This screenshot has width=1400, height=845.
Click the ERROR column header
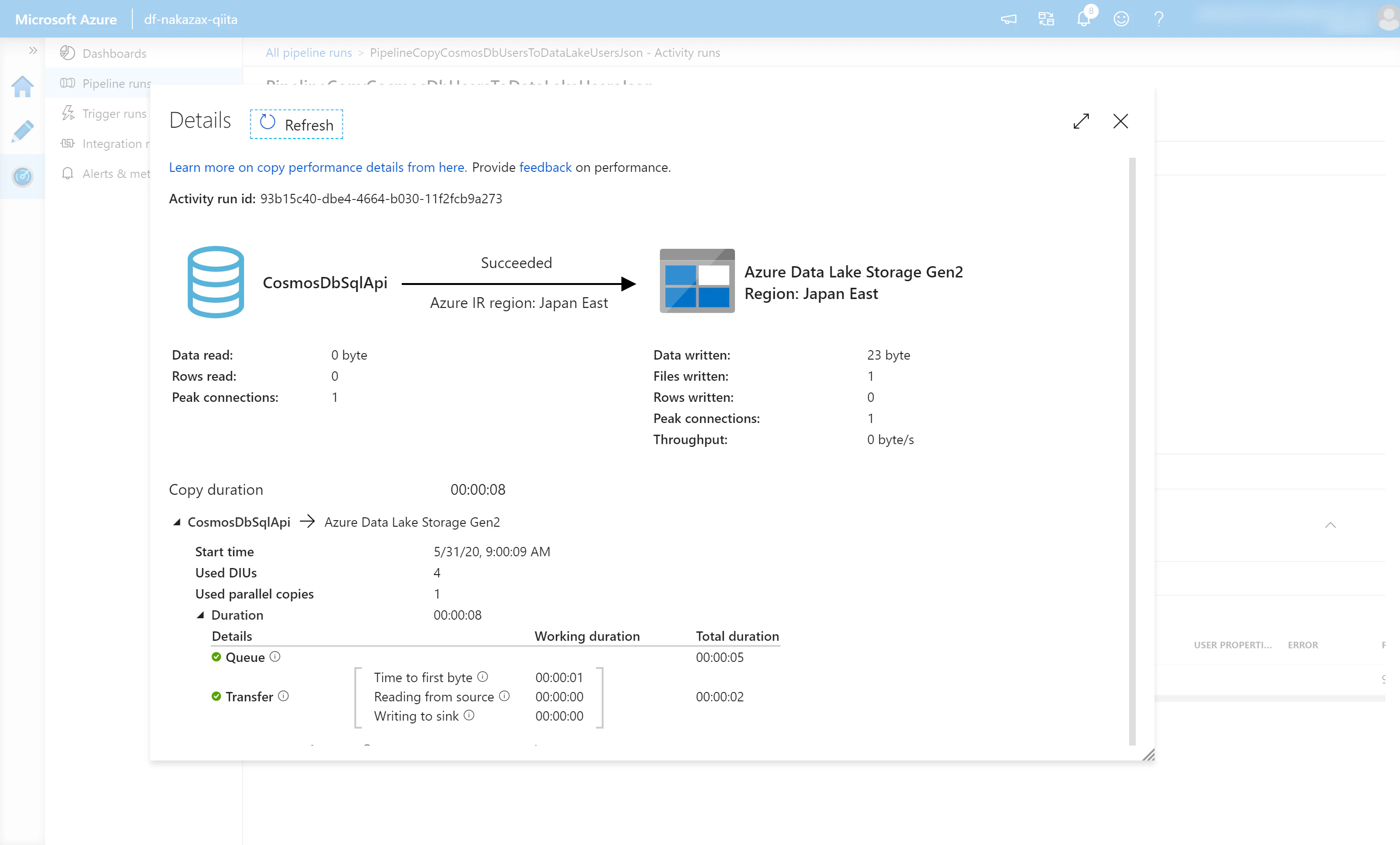pos(1303,645)
